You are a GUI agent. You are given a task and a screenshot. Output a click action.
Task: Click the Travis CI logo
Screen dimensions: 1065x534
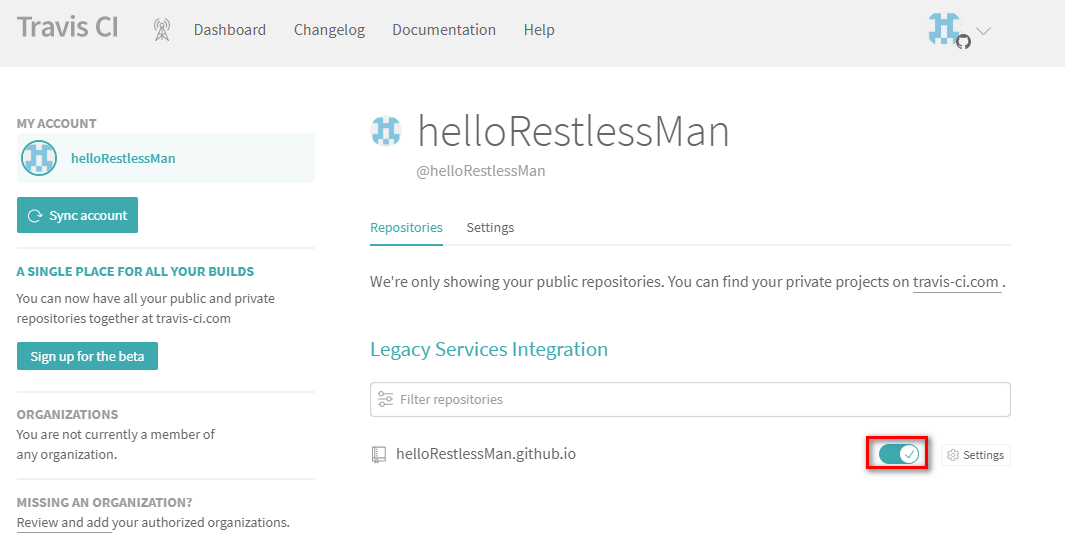coord(68,27)
